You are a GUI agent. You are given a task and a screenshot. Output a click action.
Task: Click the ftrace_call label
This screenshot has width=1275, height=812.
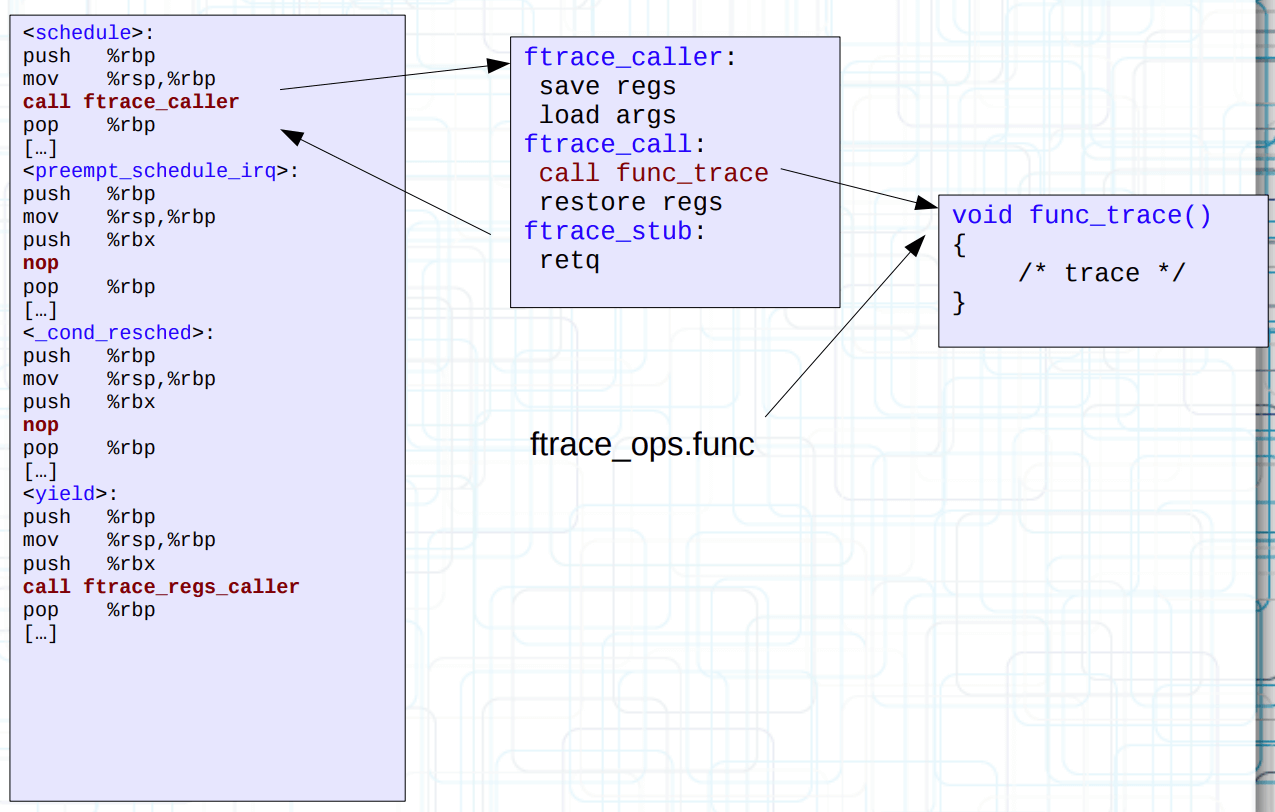pos(607,145)
